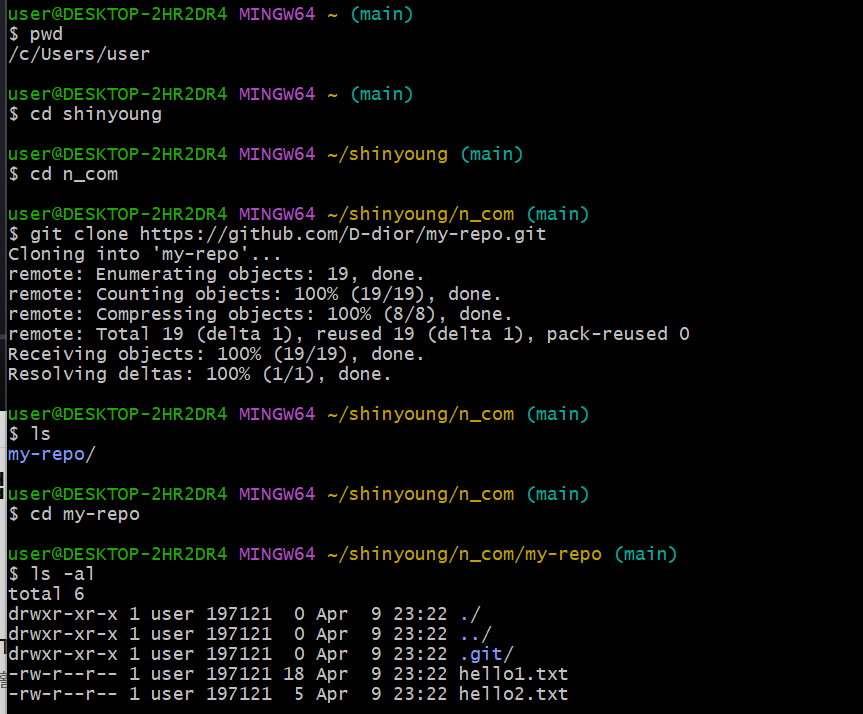Screen dimensions: 863x714
Task: Click the file size '18' of hello1.txt
Action: [294, 674]
